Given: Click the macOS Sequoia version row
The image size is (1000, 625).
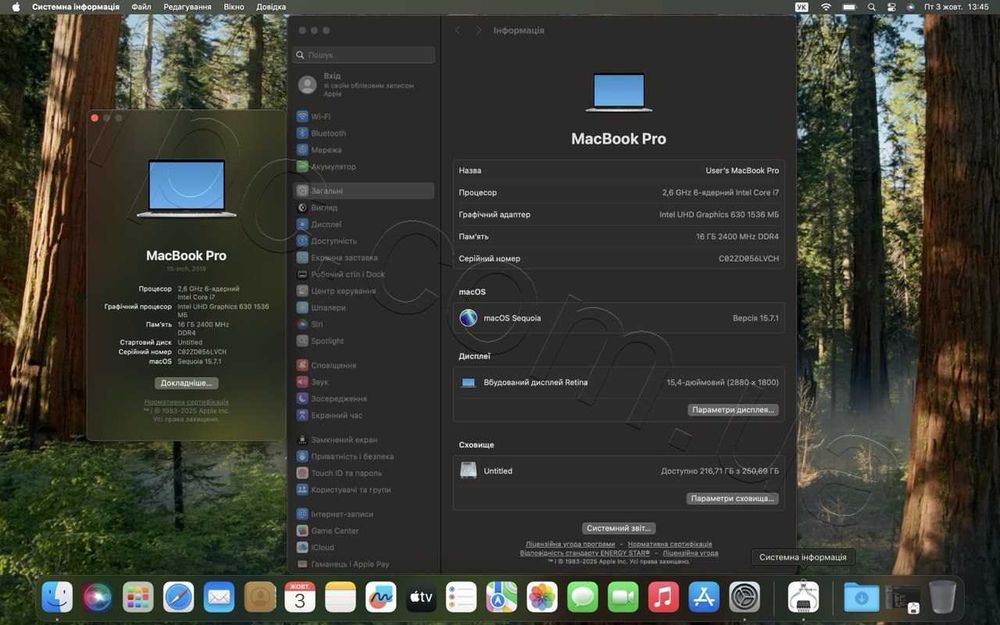Looking at the screenshot, I should [x=619, y=318].
